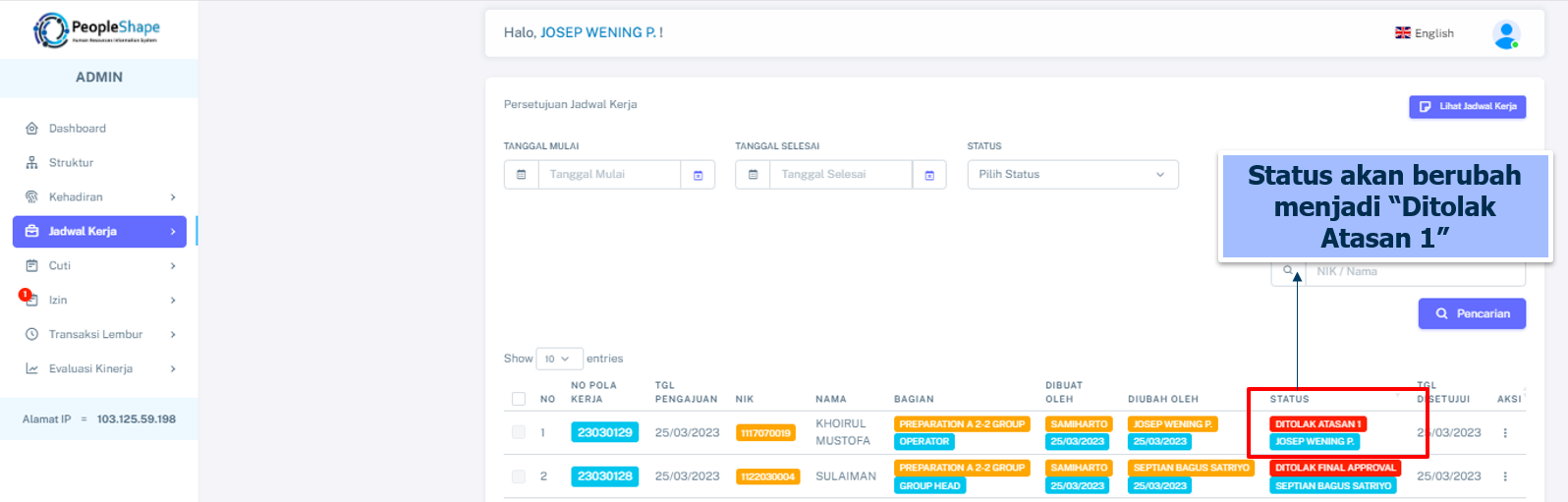Open the Pilih Status dropdown
This screenshot has height=502, width=1568.
click(x=1072, y=175)
